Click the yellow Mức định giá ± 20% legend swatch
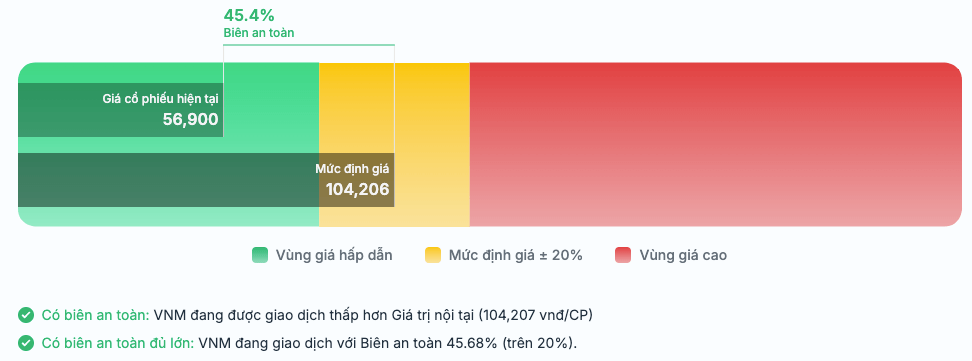This screenshot has height=361, width=972. 433,255
